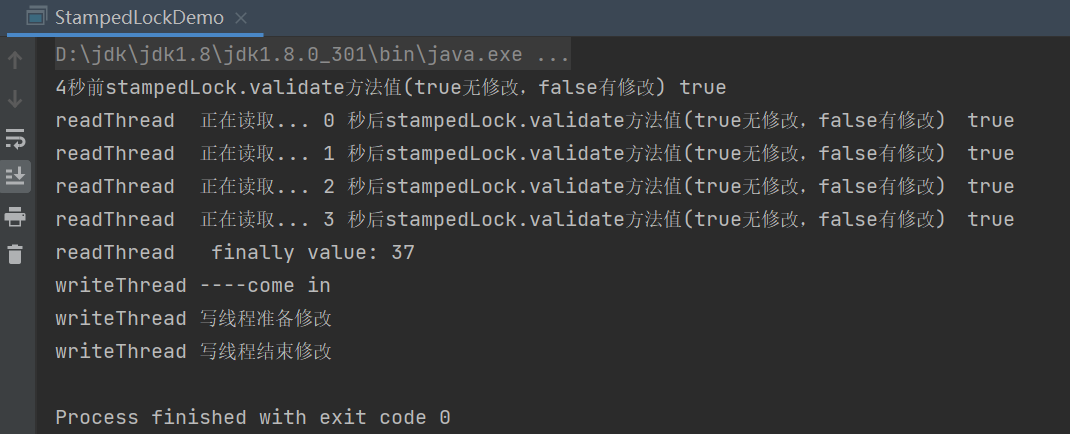Toggle soft-wrap for console output

click(15, 137)
